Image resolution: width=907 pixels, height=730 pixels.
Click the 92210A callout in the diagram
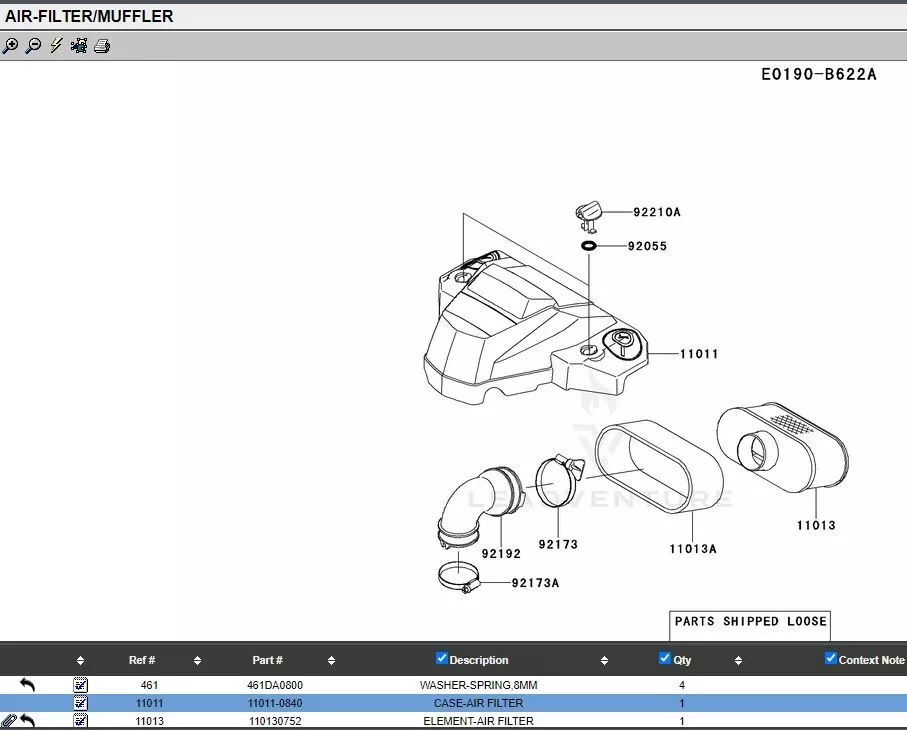tap(656, 212)
